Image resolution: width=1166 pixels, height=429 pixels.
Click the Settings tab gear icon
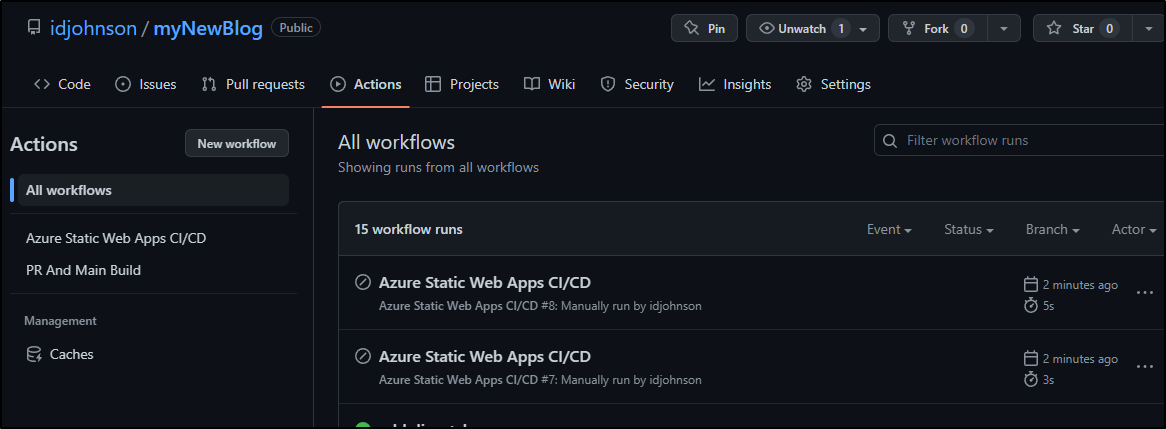point(803,84)
